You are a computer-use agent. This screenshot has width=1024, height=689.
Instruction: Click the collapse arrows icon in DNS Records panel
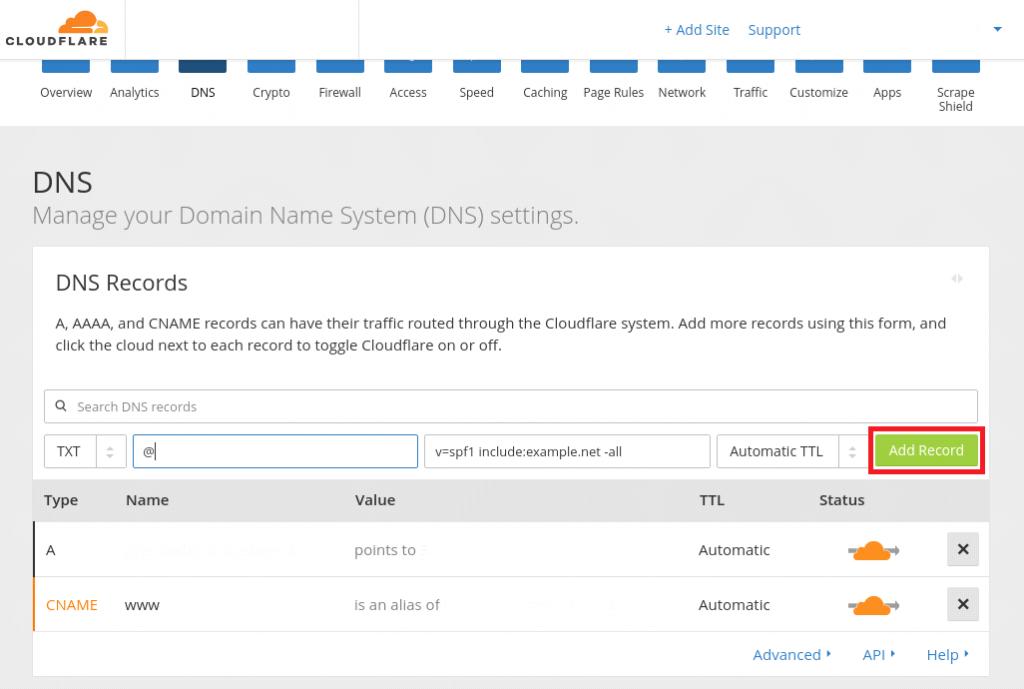(957, 279)
